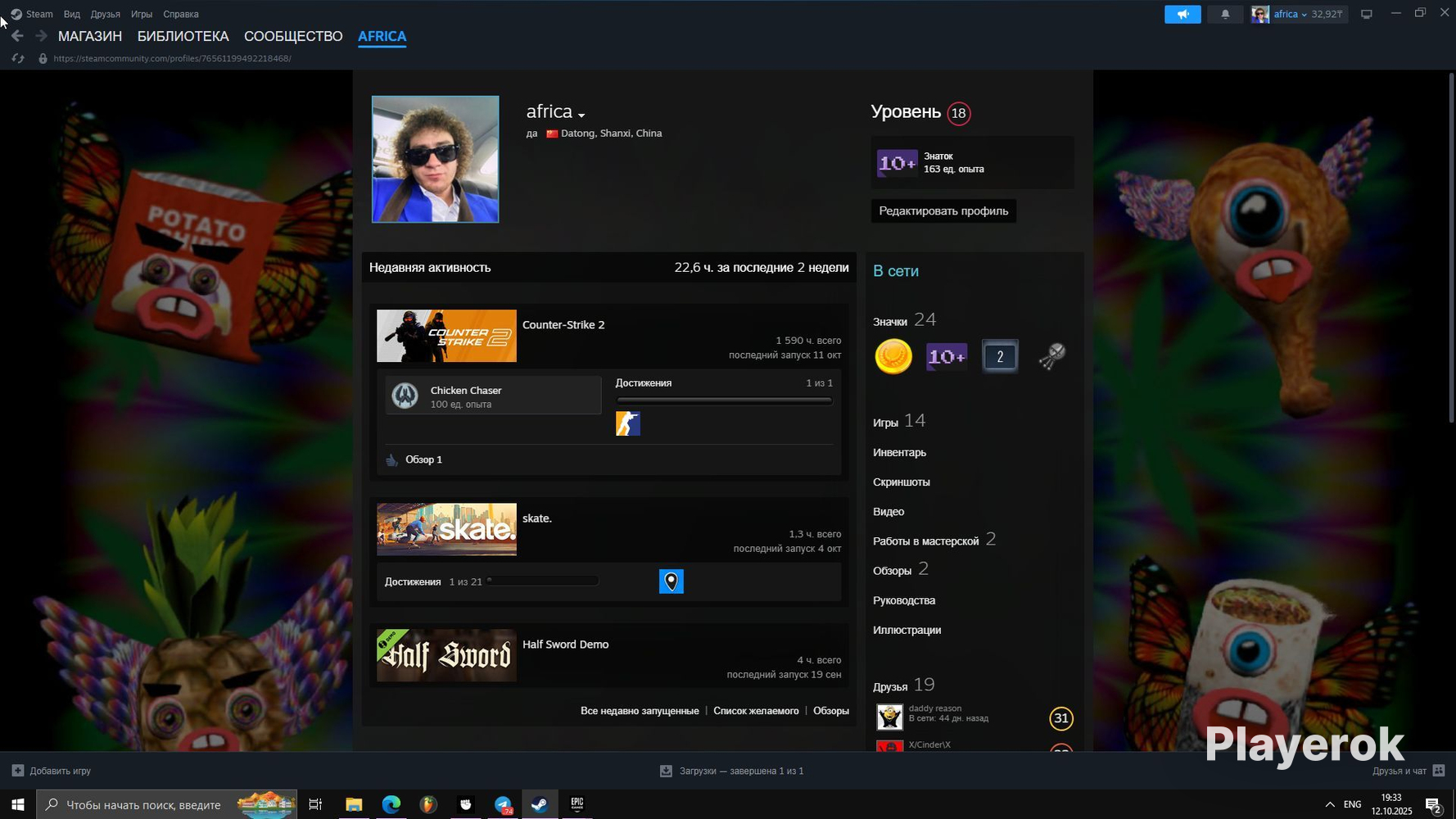This screenshot has width=1456, height=819.
Task: Click the blue announcements megaphone button
Action: coord(1182,14)
